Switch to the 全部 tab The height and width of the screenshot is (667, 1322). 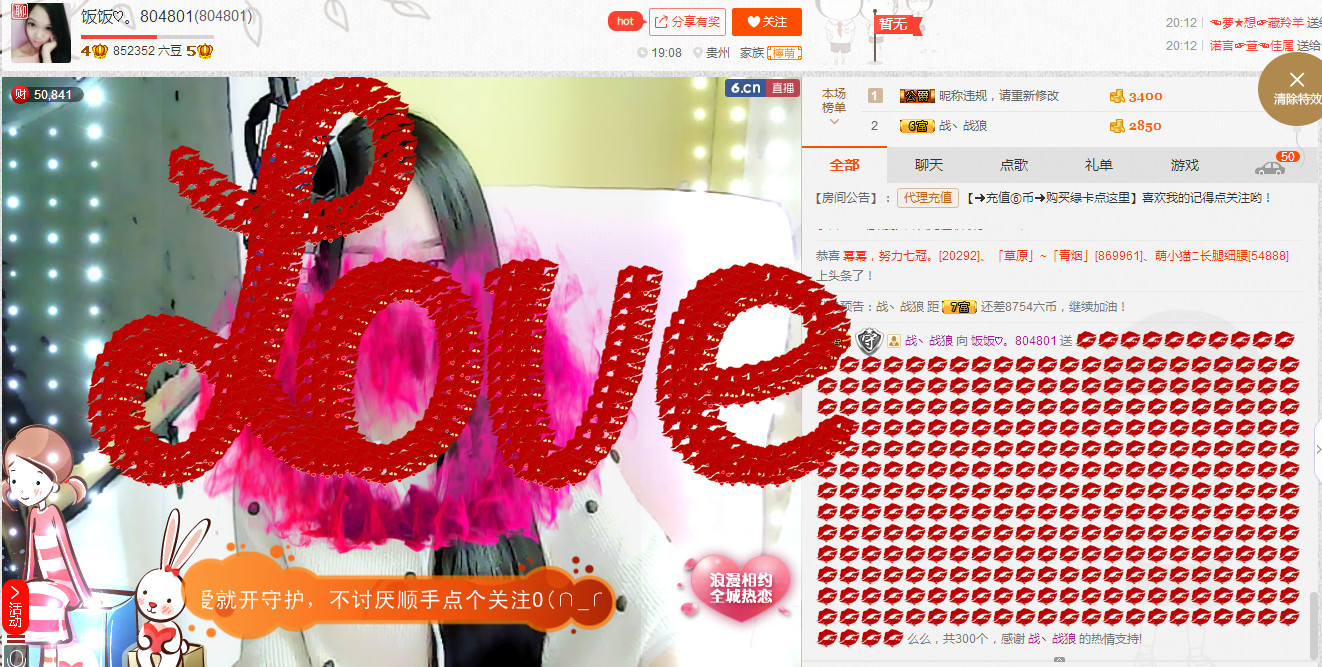pyautogui.click(x=844, y=165)
